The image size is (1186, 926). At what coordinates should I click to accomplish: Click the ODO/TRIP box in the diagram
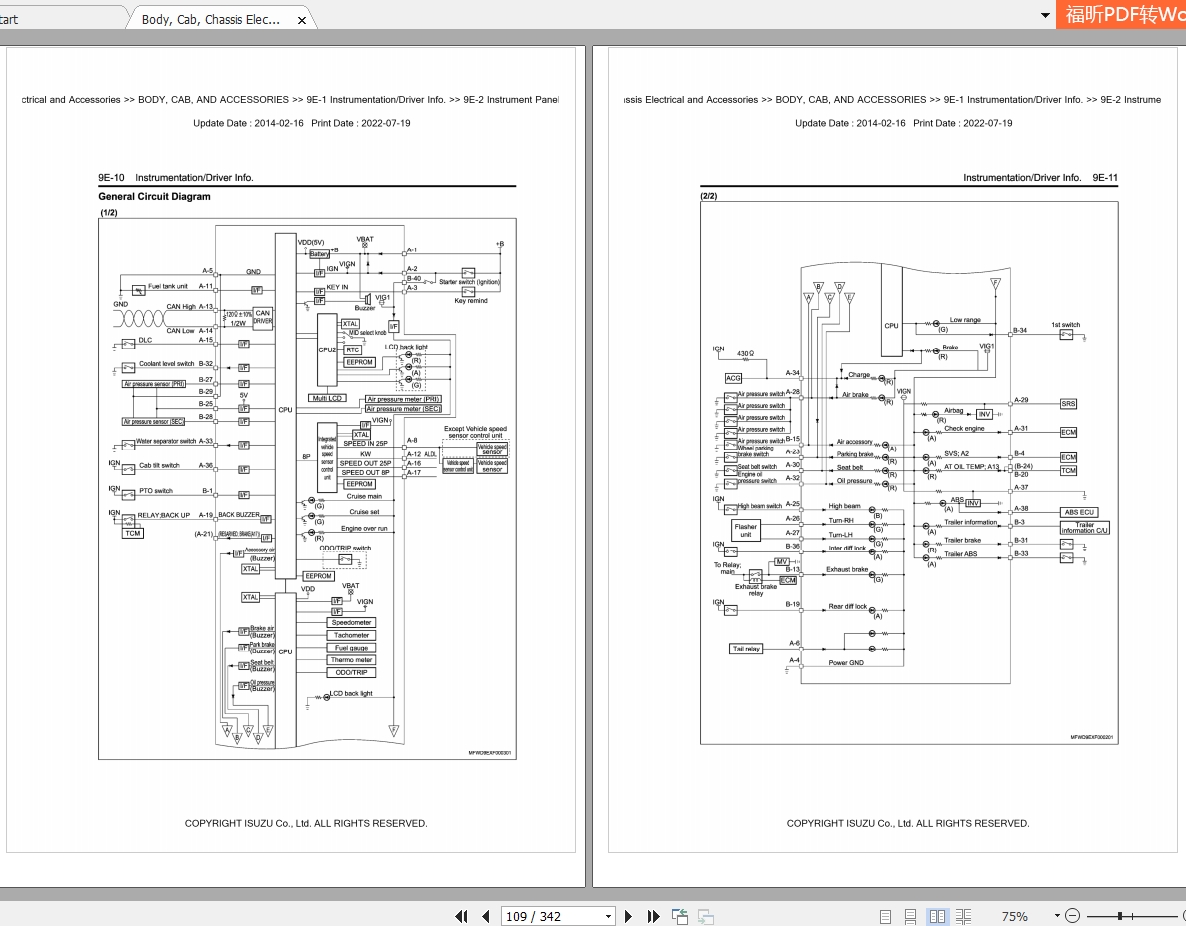click(x=352, y=672)
